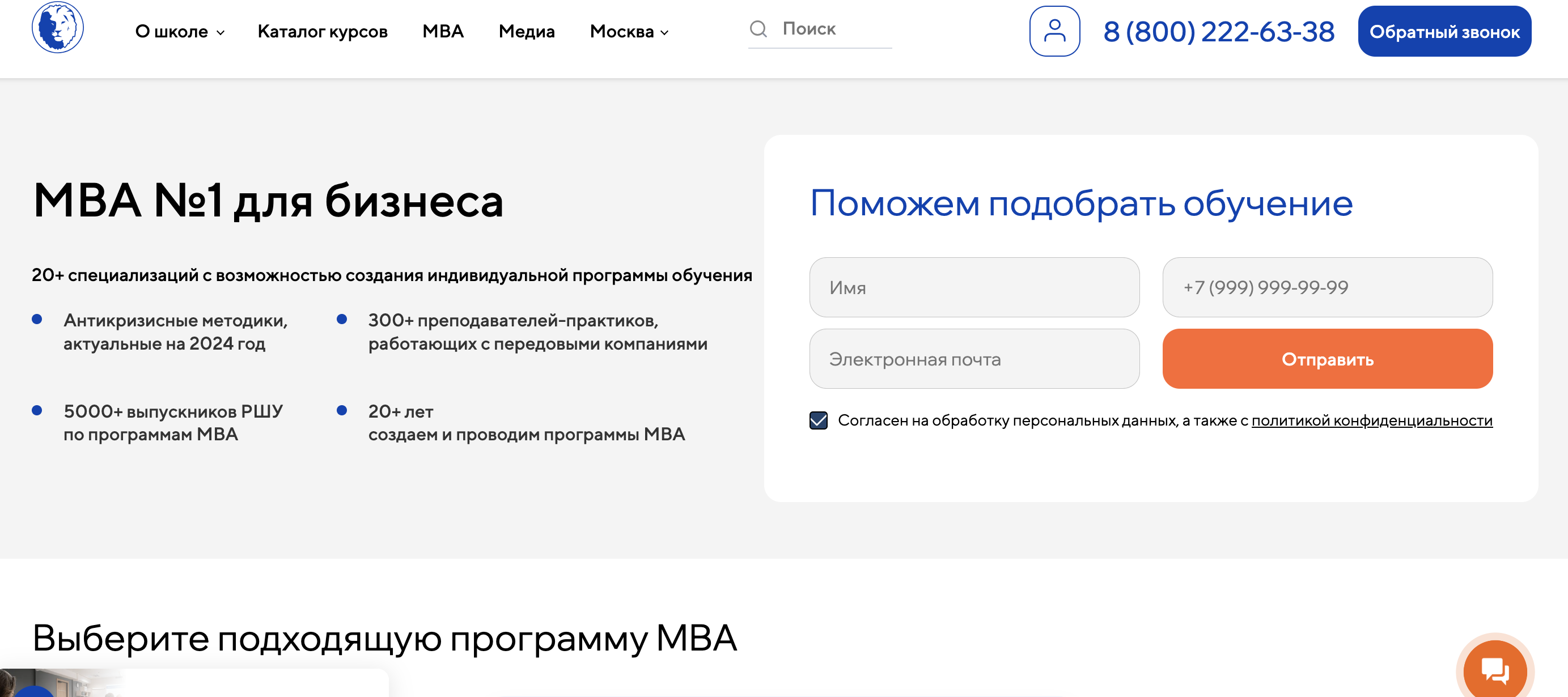Open the MBA menu item
Screen dimensions: 1568x697
[x=443, y=31]
